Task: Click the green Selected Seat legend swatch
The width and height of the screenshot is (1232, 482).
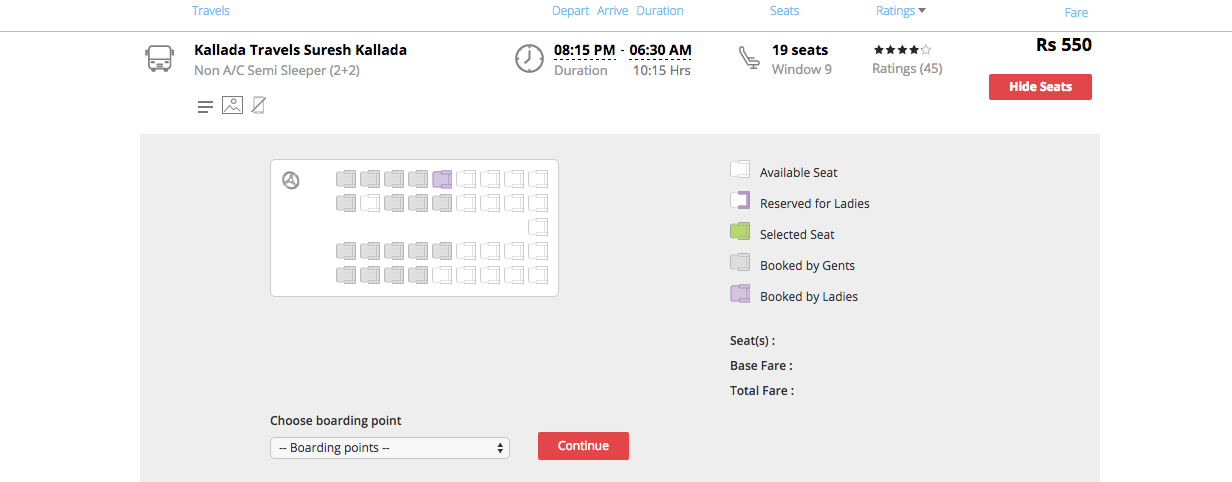Action: tap(740, 232)
